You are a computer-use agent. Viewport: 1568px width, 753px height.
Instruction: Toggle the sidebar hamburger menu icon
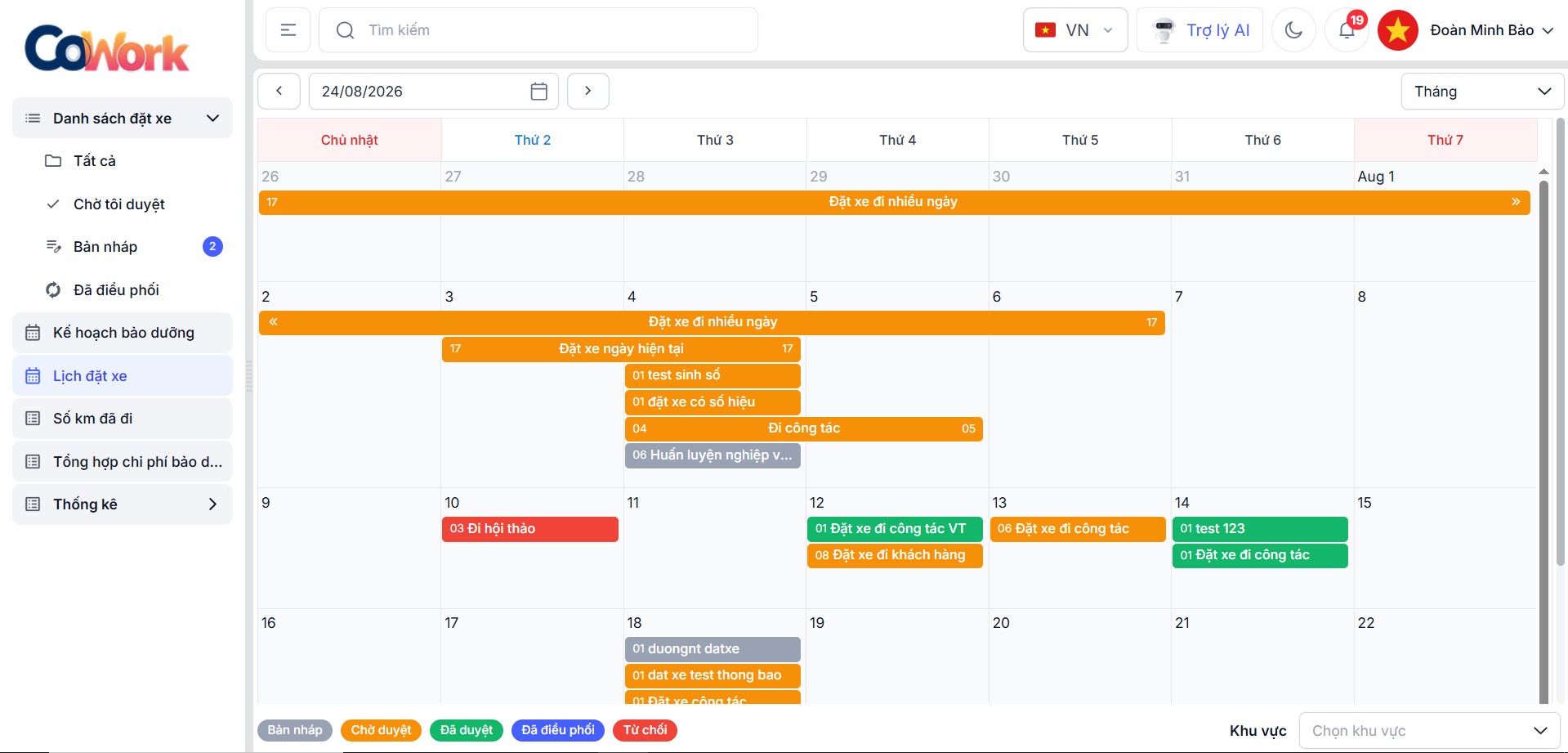(x=288, y=30)
